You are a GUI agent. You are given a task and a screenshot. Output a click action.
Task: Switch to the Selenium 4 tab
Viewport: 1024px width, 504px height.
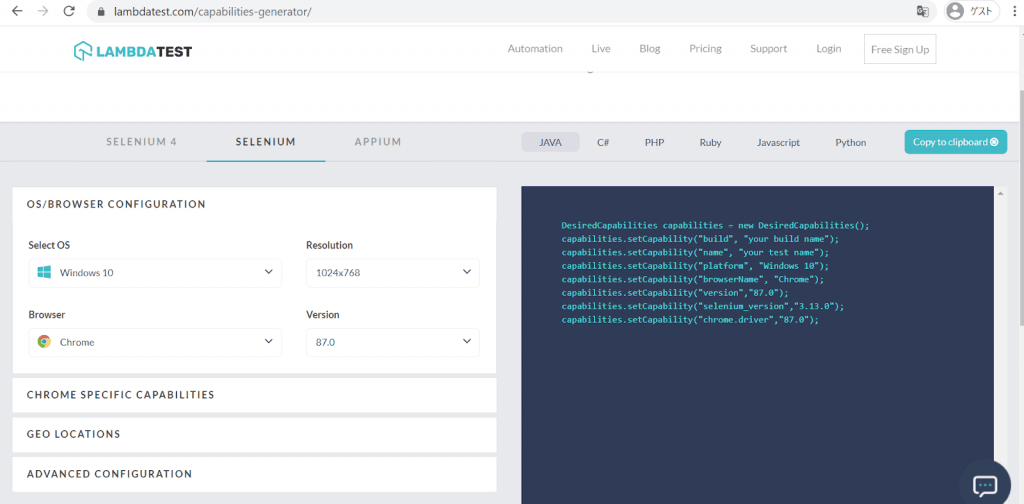(x=142, y=142)
